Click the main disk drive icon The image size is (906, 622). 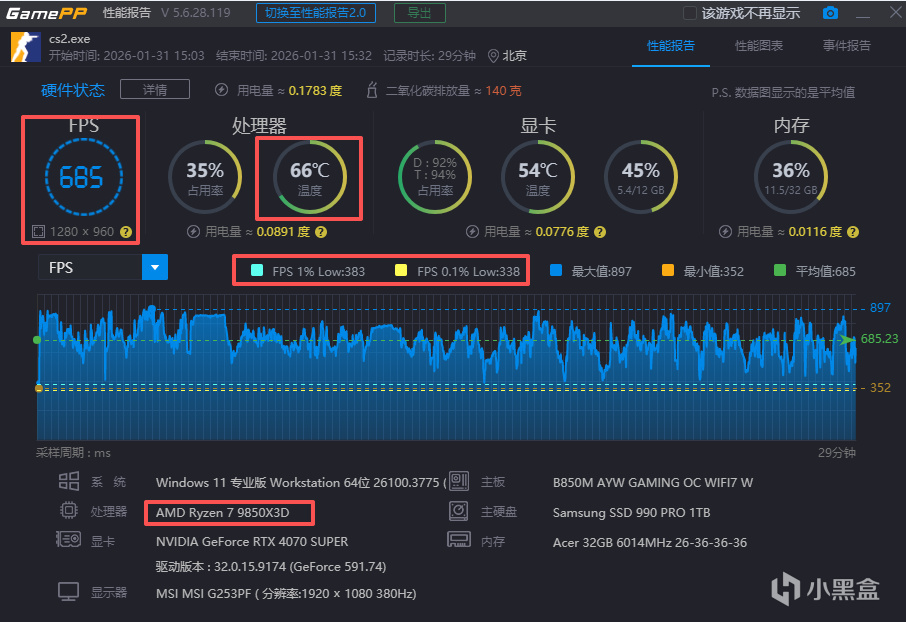tap(459, 510)
